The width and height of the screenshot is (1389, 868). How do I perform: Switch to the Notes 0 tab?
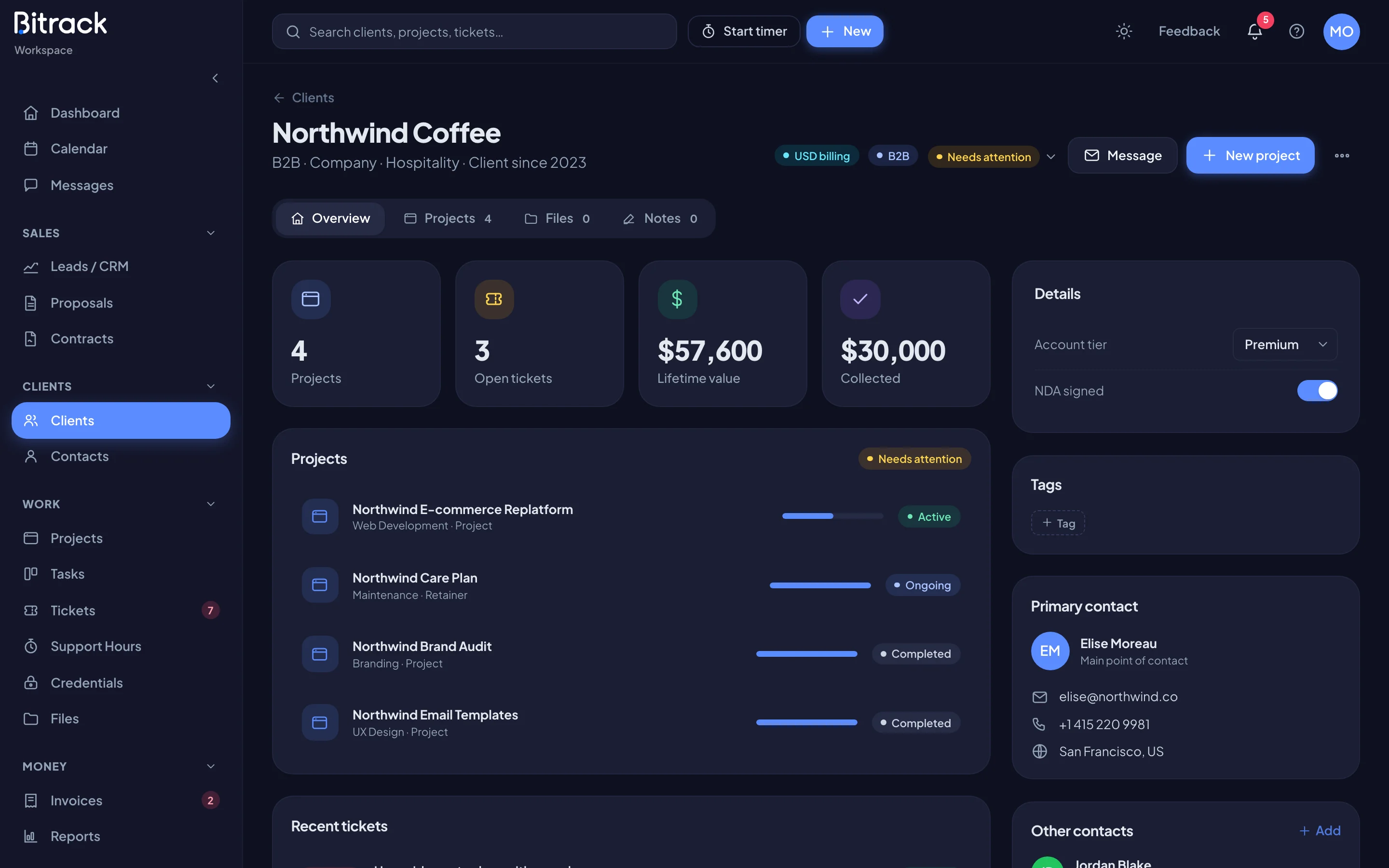660,219
